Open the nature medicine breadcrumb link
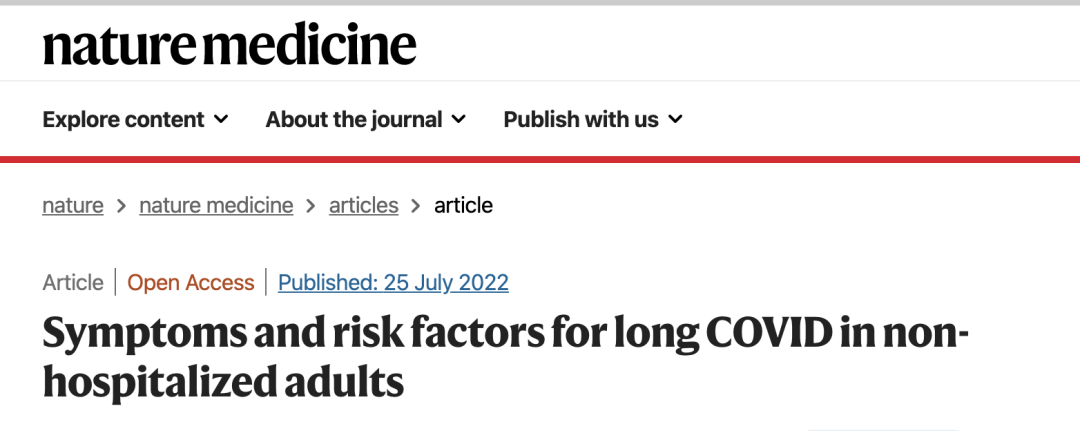Screen dimensions: 1080x431 (x=216, y=206)
